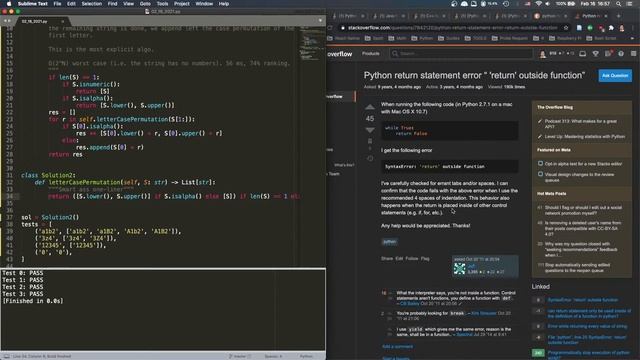Open Stack Overflow achievements trophy icon
This screenshot has width=640, height=360.
tap(596, 53)
